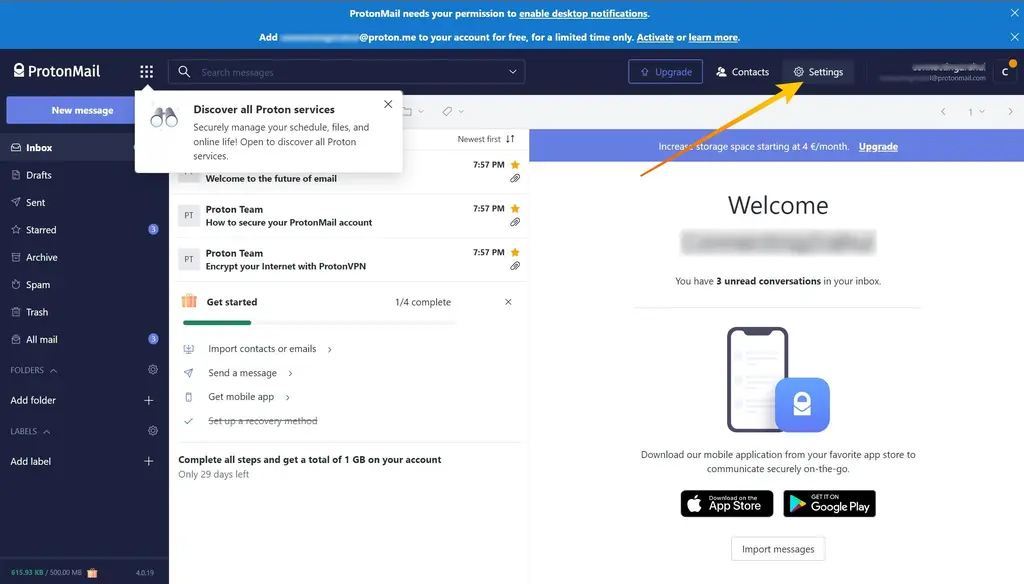Go to the next page of conversations
Screen dimensions: 1024x584
1010,112
